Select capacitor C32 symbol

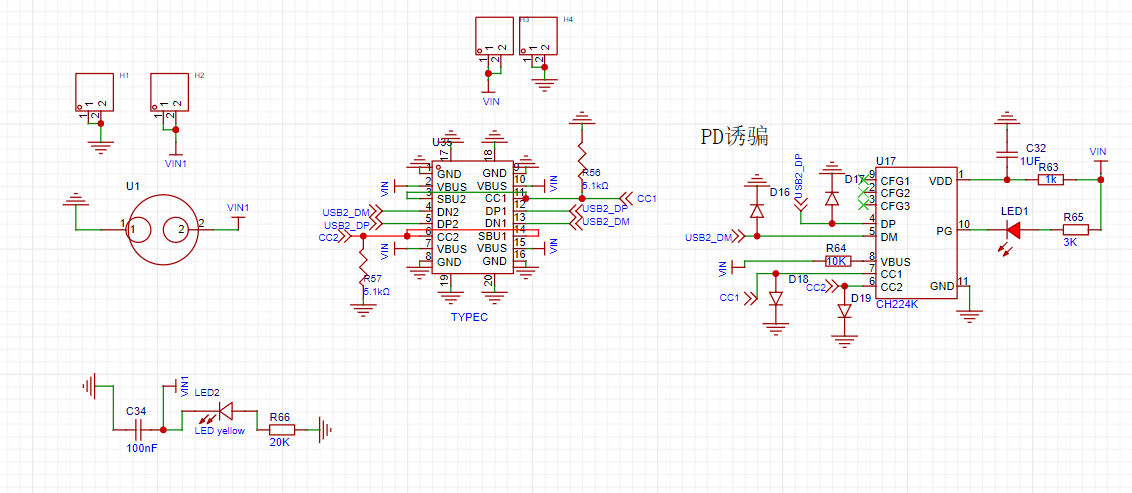[x=1005, y=154]
